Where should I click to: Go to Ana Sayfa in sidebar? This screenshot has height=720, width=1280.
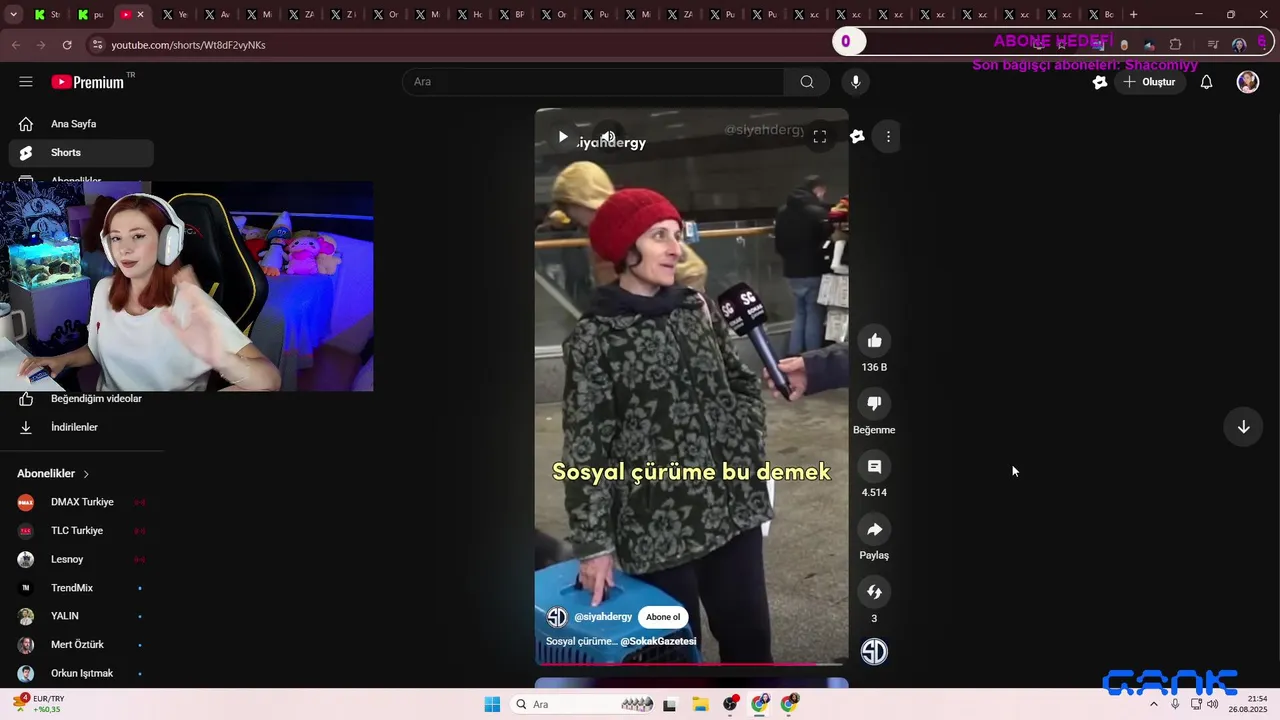point(81,124)
